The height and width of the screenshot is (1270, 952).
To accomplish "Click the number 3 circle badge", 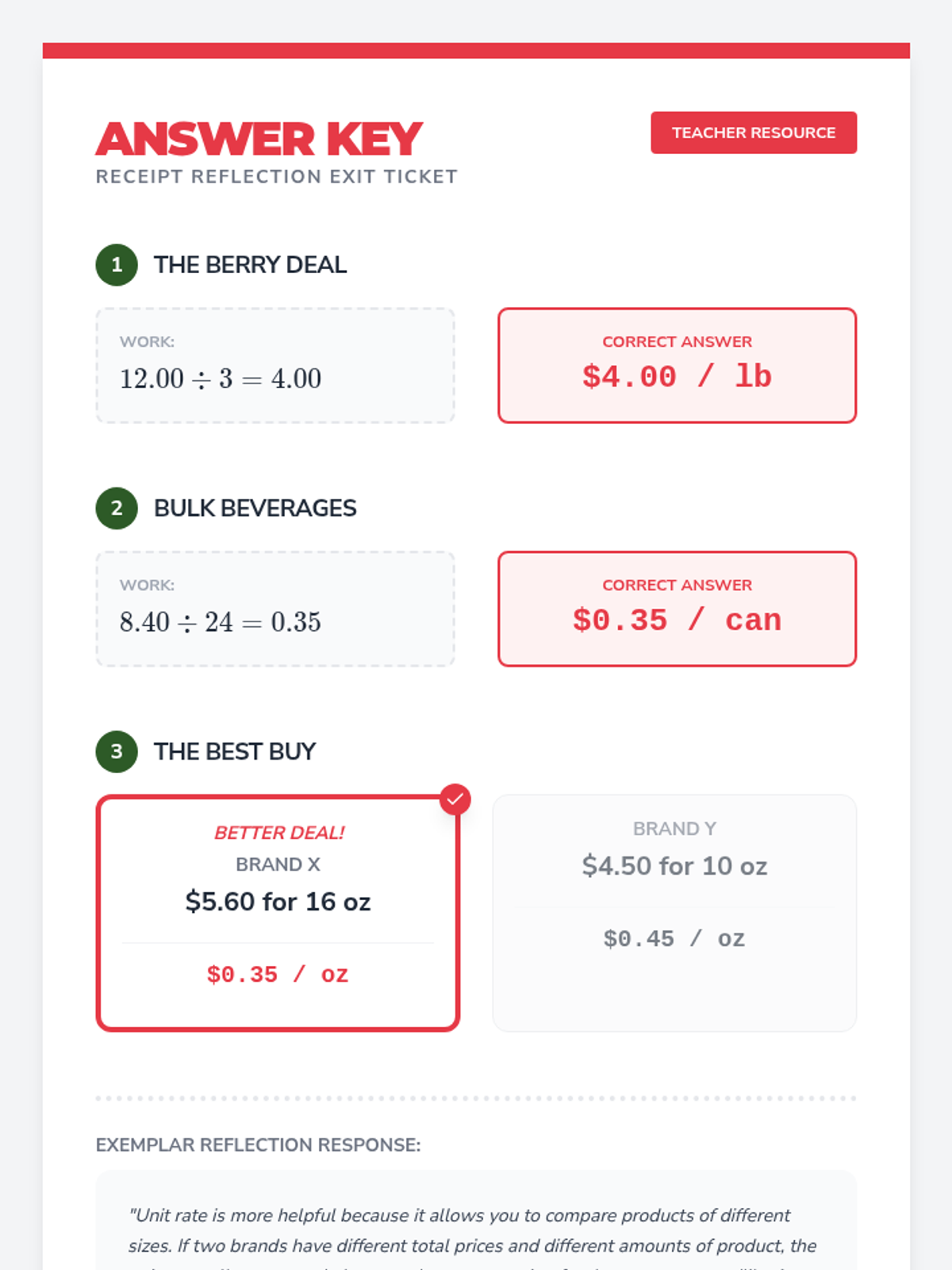I will pyautogui.click(x=117, y=752).
